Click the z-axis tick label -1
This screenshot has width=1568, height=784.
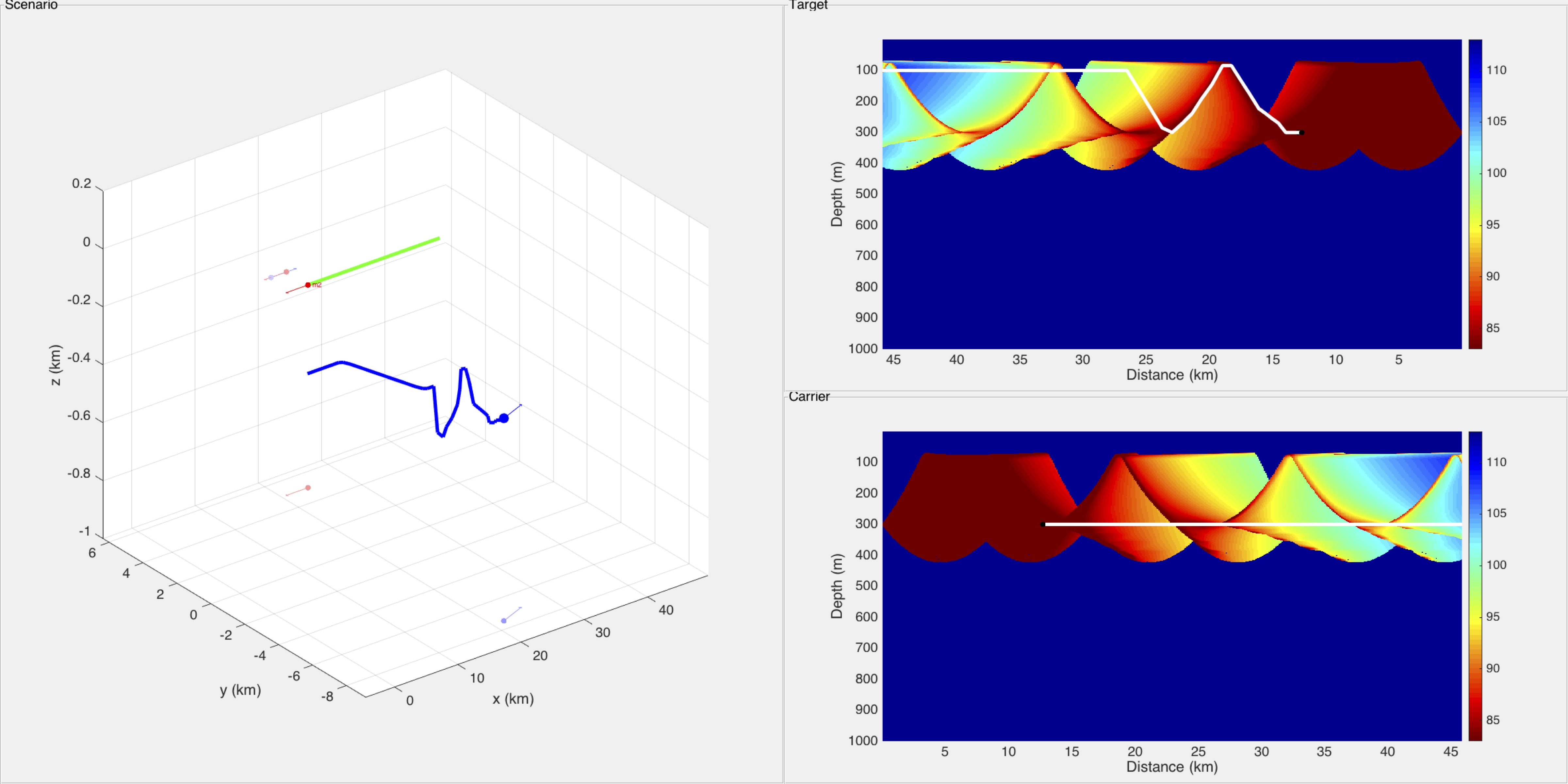point(85,531)
